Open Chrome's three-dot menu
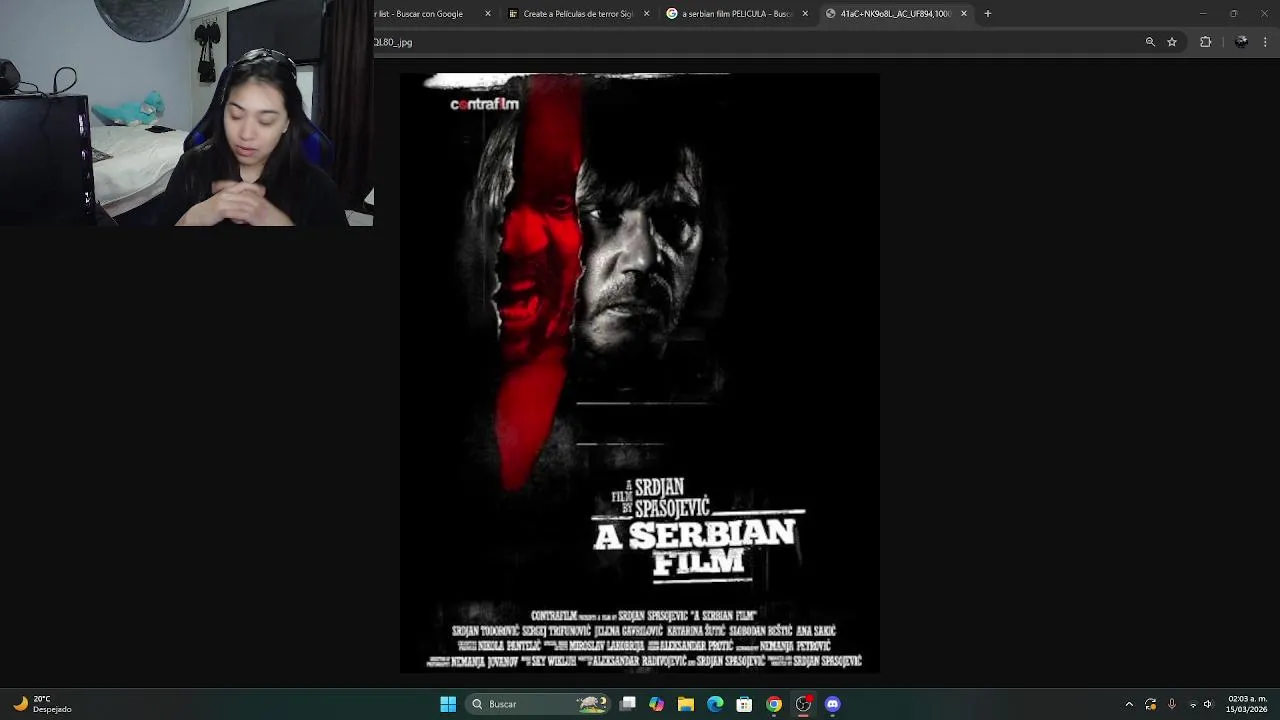The width and height of the screenshot is (1280, 720). click(1265, 42)
